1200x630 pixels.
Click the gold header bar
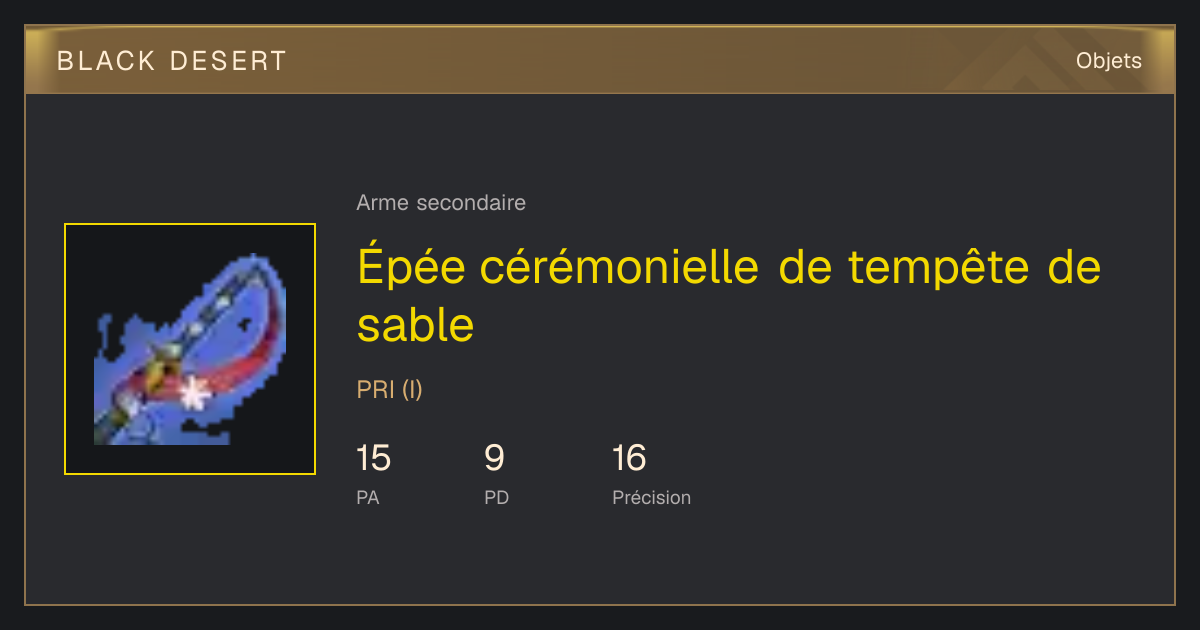(600, 61)
